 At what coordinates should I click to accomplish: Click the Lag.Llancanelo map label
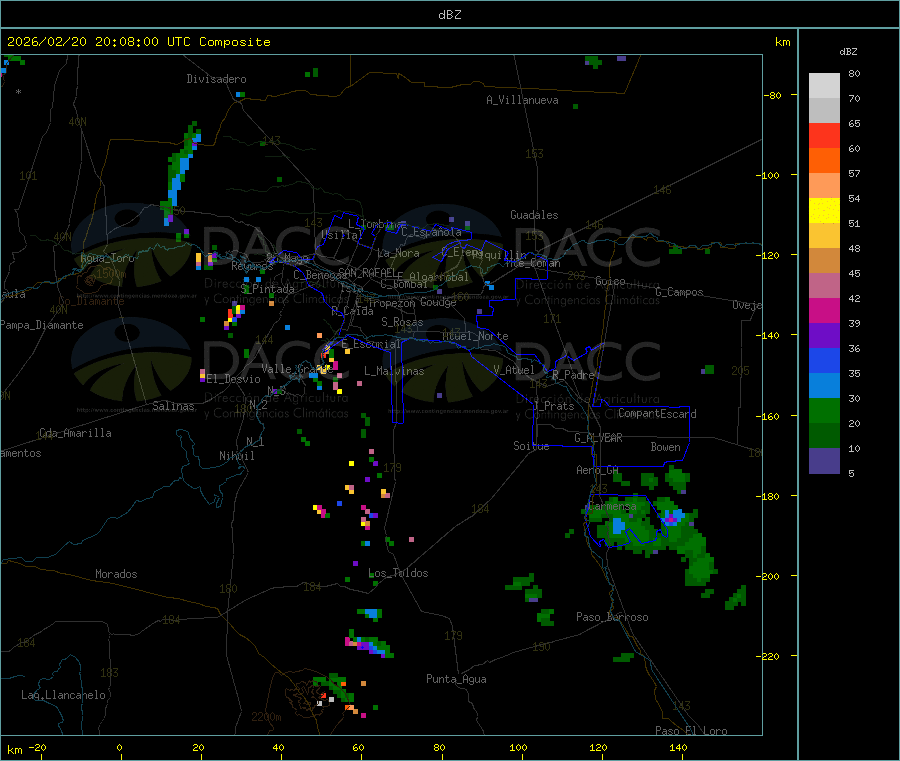[x=64, y=695]
